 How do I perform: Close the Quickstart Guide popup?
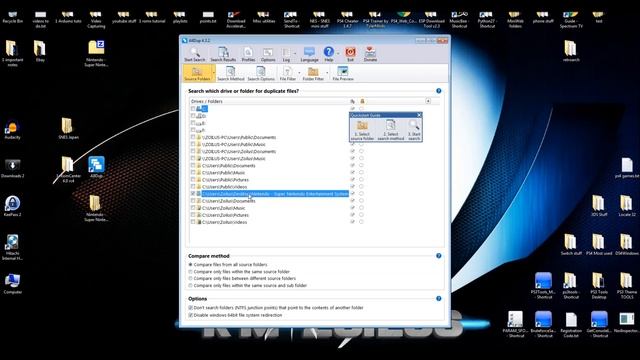pyautogui.click(x=419, y=115)
